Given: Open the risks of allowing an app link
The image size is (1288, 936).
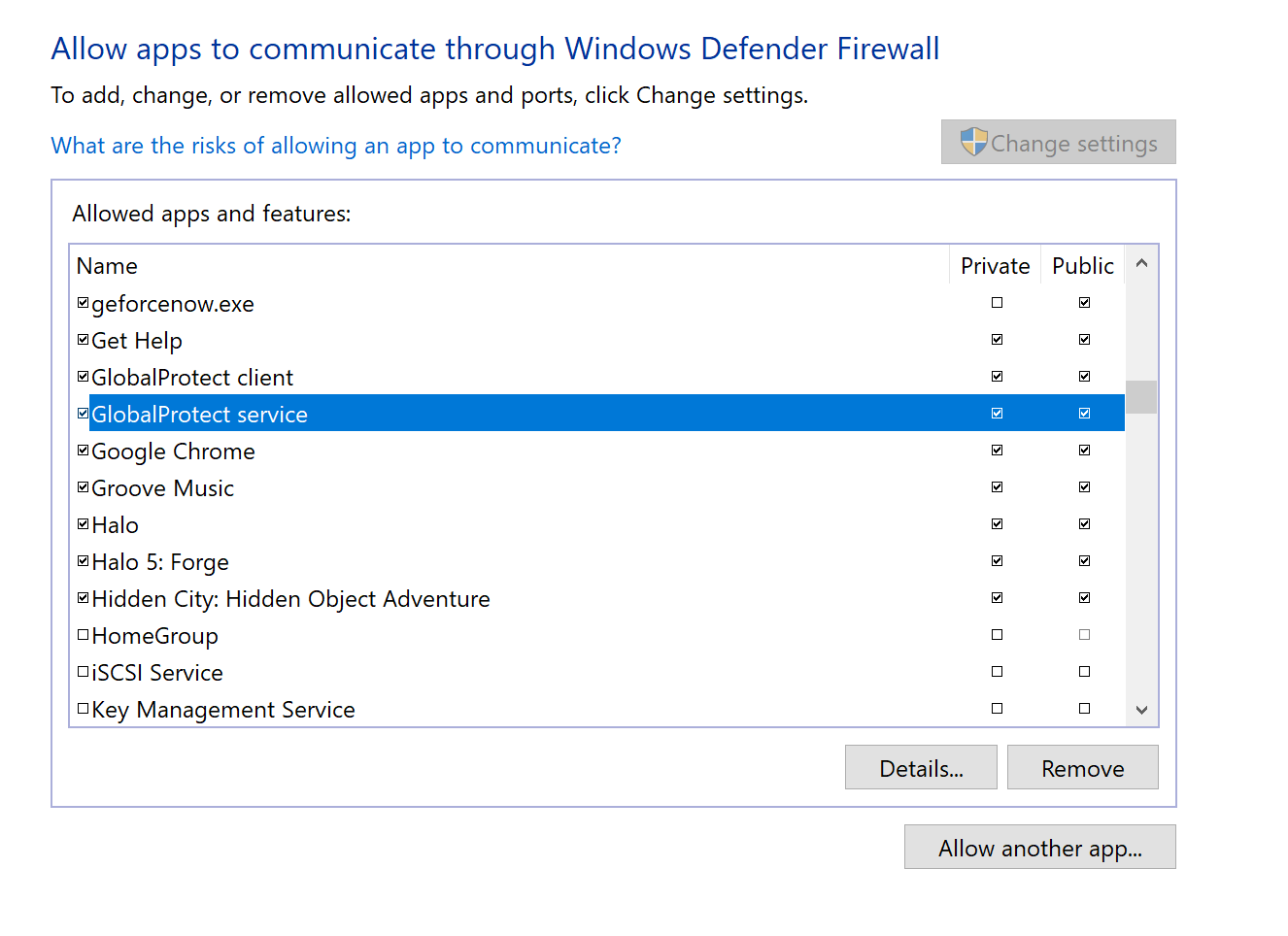Looking at the screenshot, I should click(336, 146).
